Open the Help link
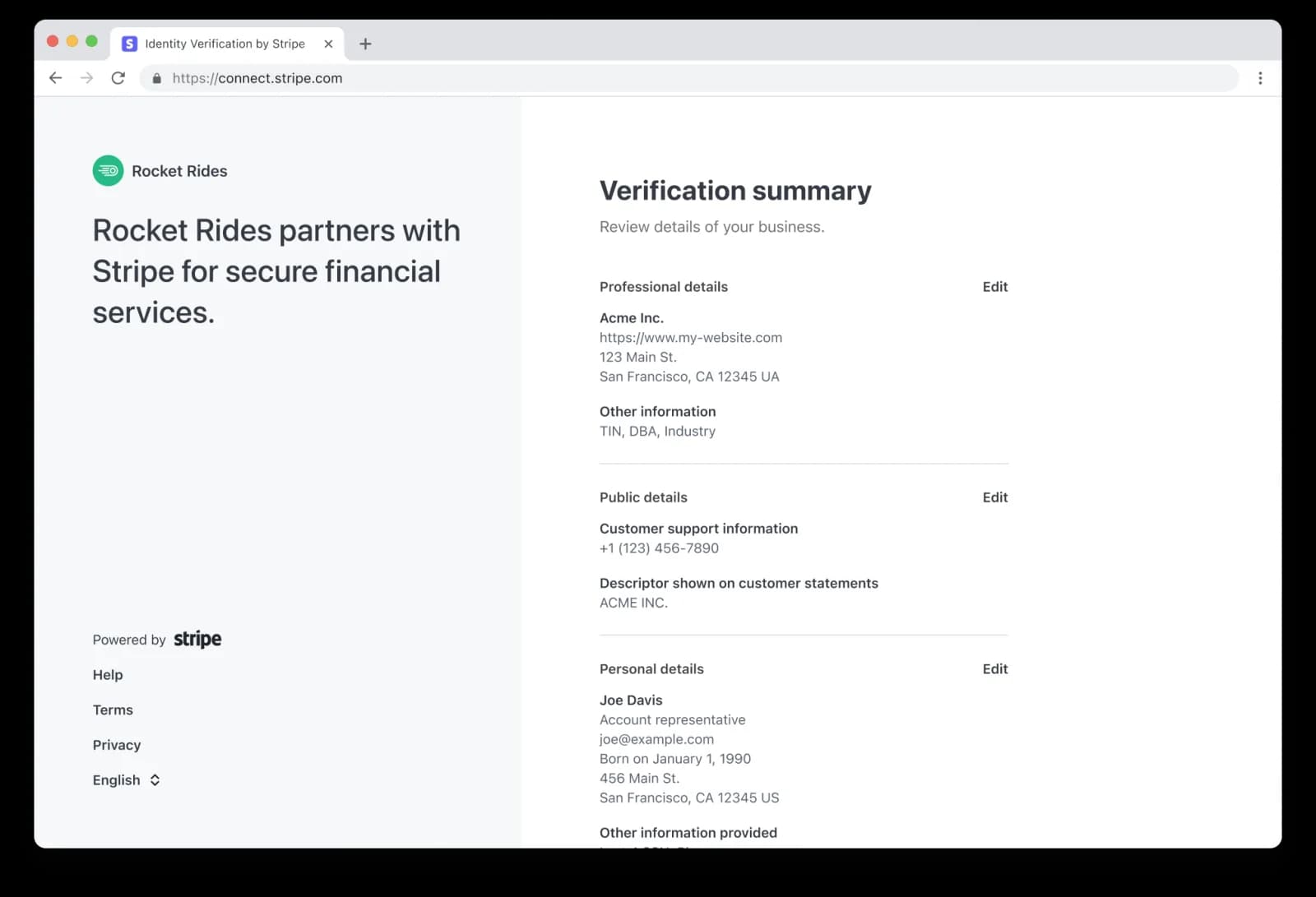 click(x=108, y=675)
